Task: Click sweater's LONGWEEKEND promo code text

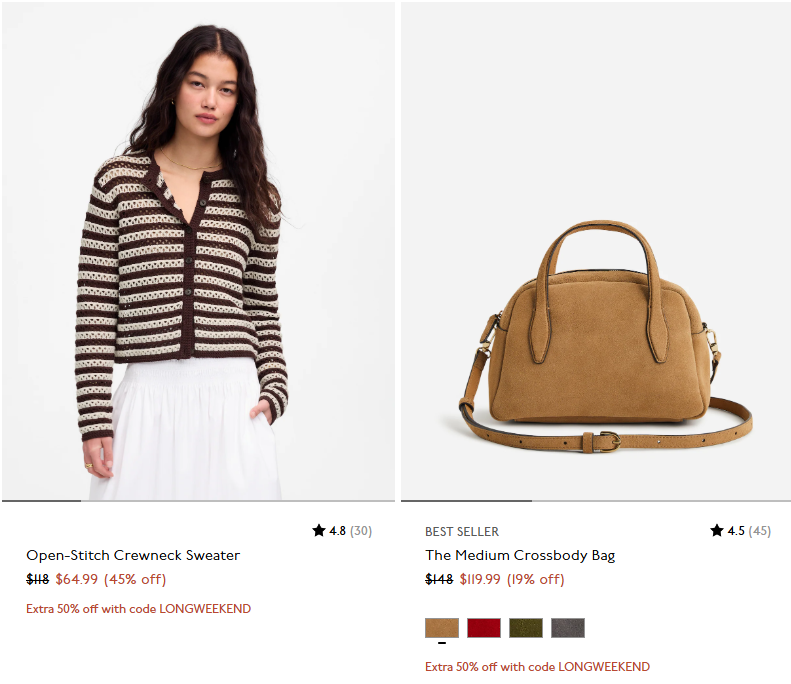Action: pyautogui.click(x=205, y=609)
